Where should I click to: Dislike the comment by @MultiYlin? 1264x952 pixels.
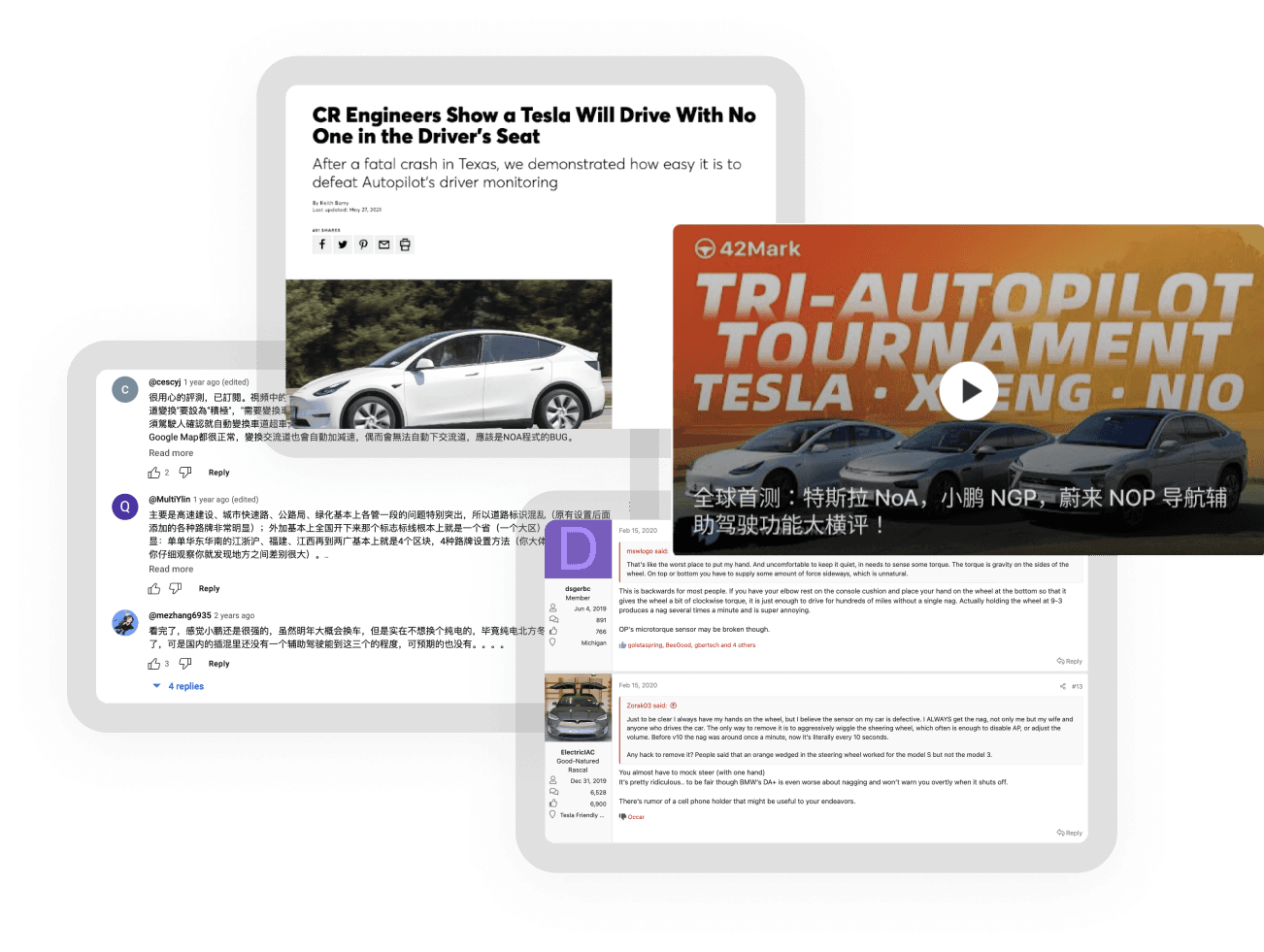pos(176,589)
